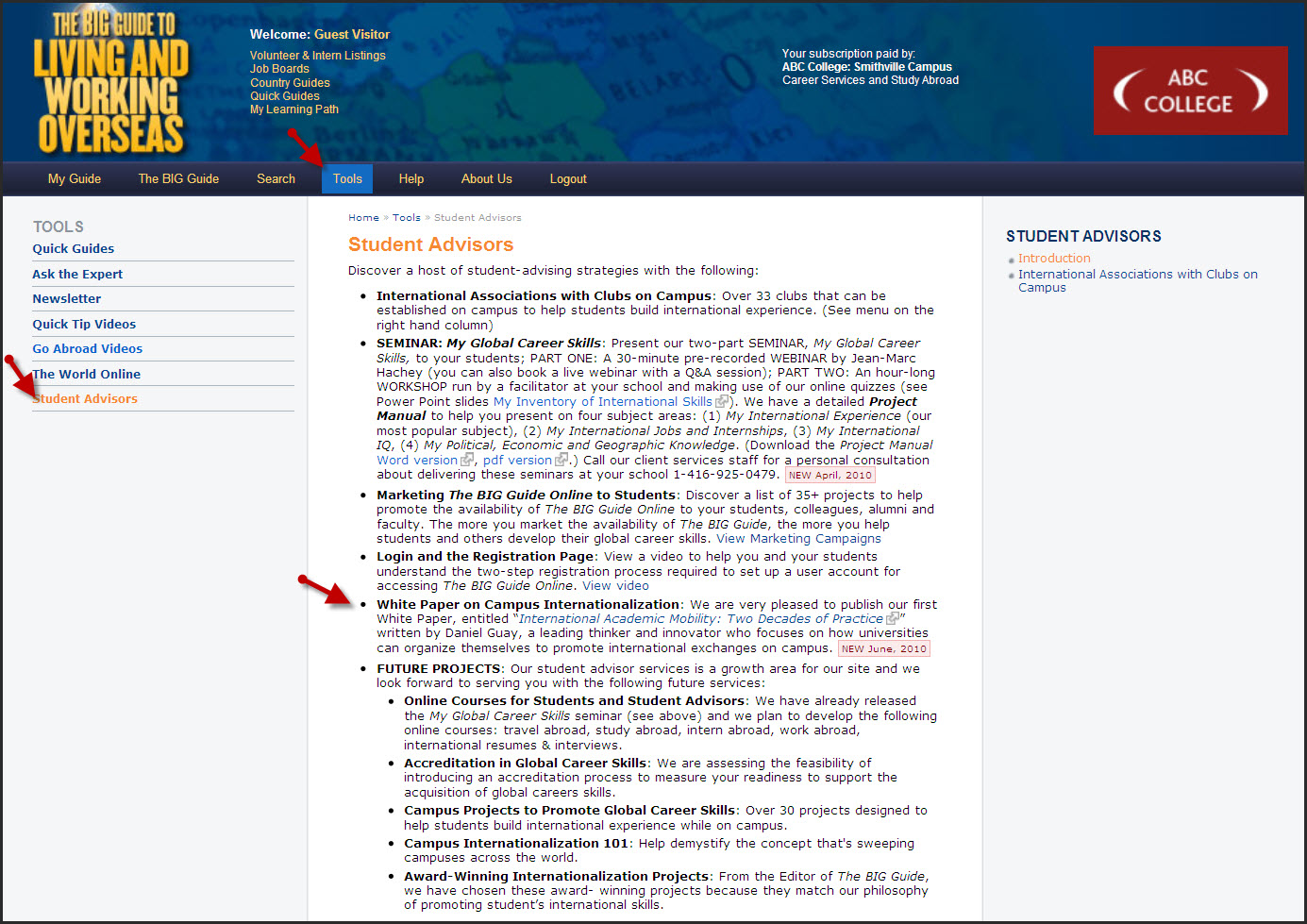Open Go Abroad Videos sidebar link
The width and height of the screenshot is (1307, 924).
(x=88, y=349)
